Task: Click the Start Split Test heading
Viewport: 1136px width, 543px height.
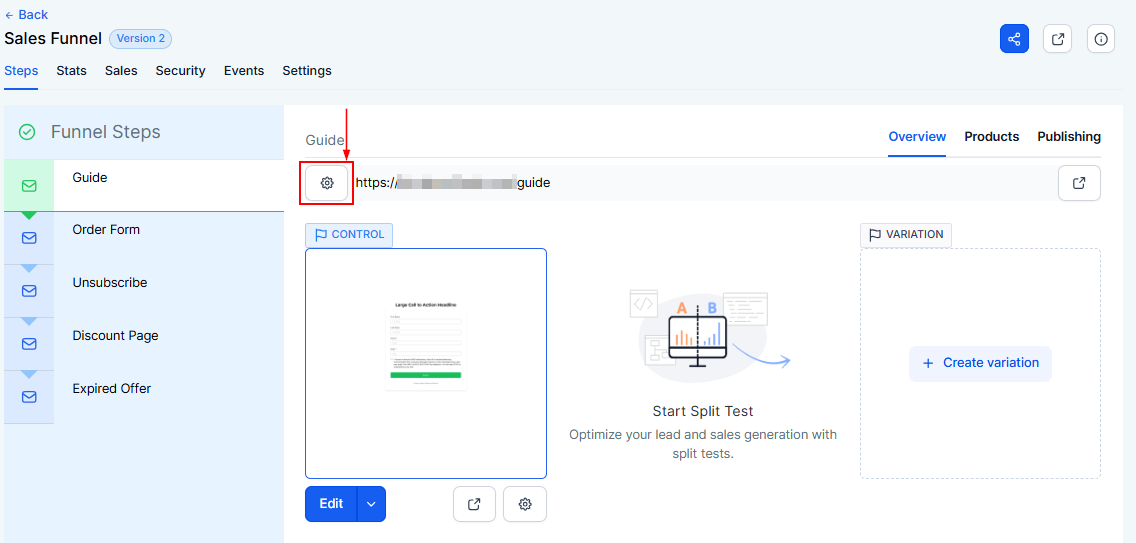Action: point(703,412)
